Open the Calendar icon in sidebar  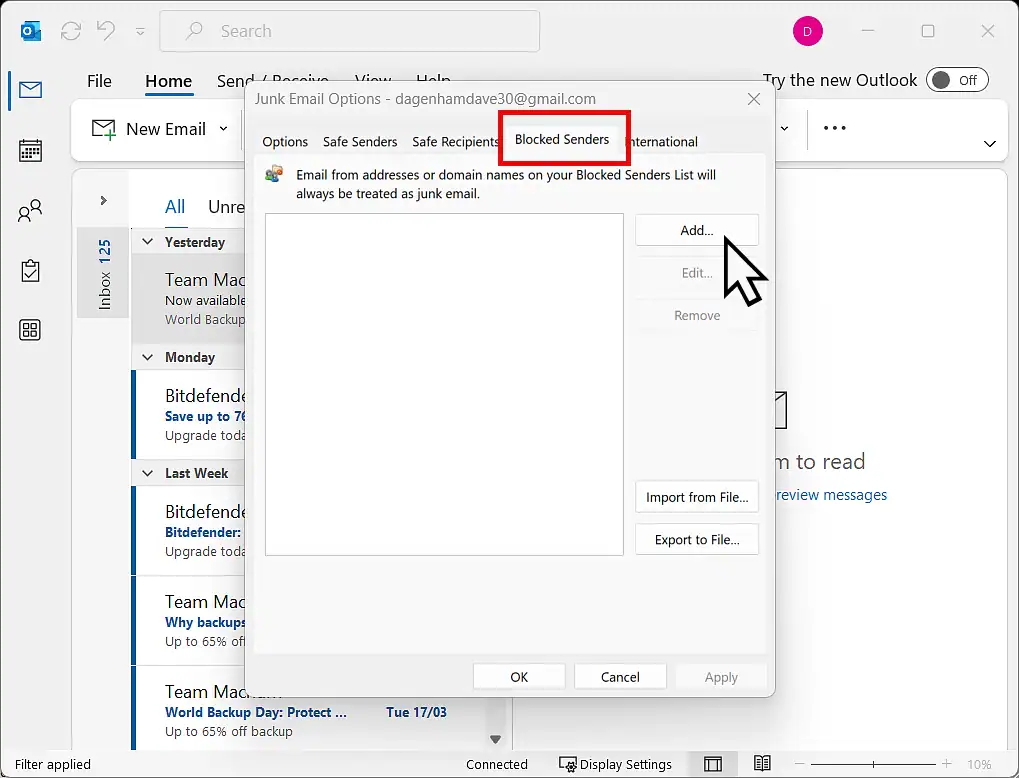(30, 151)
